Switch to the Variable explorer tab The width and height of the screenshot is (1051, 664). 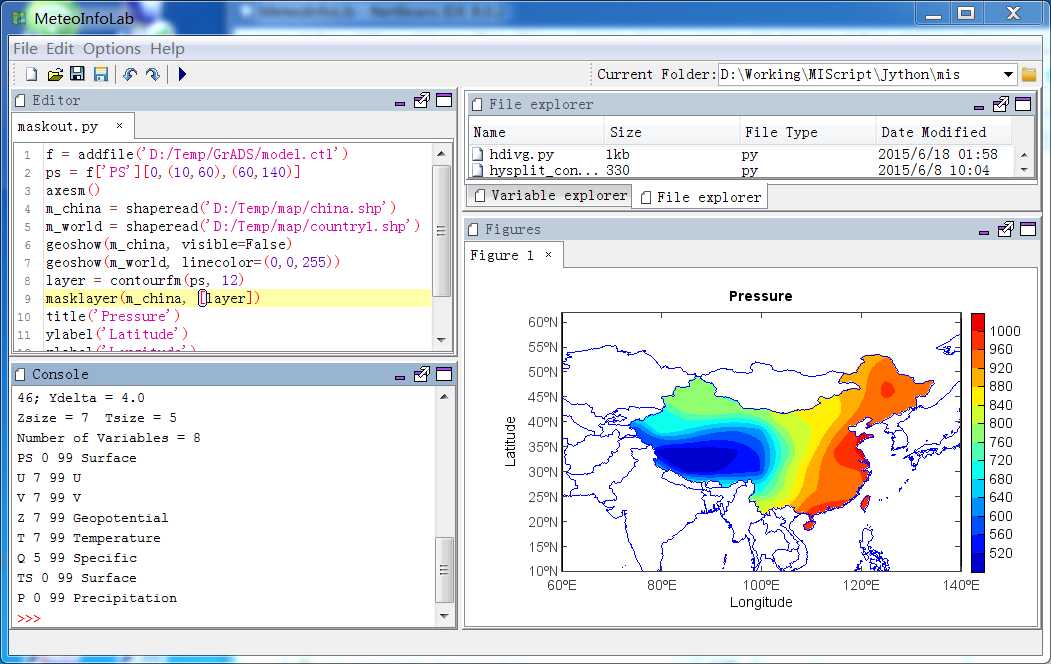[549, 196]
